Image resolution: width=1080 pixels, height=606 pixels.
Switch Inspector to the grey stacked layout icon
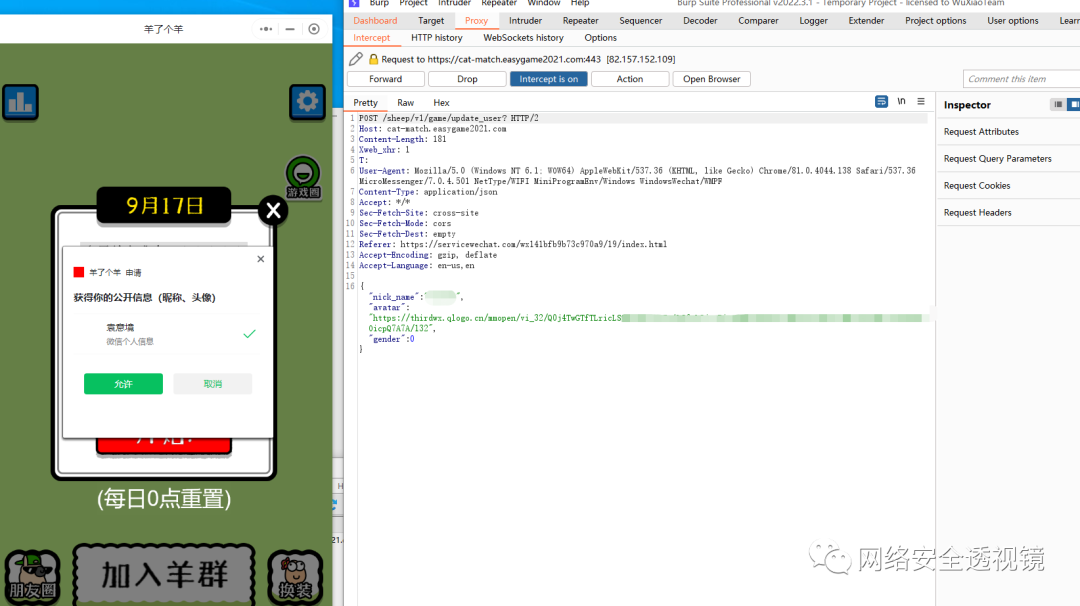tap(1058, 105)
